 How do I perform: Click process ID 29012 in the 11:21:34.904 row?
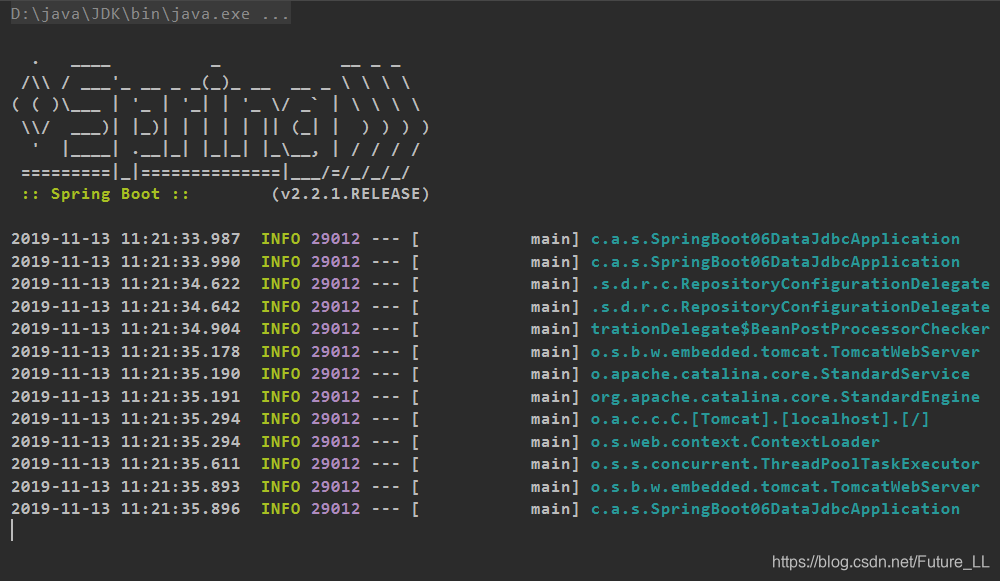[x=335, y=329]
